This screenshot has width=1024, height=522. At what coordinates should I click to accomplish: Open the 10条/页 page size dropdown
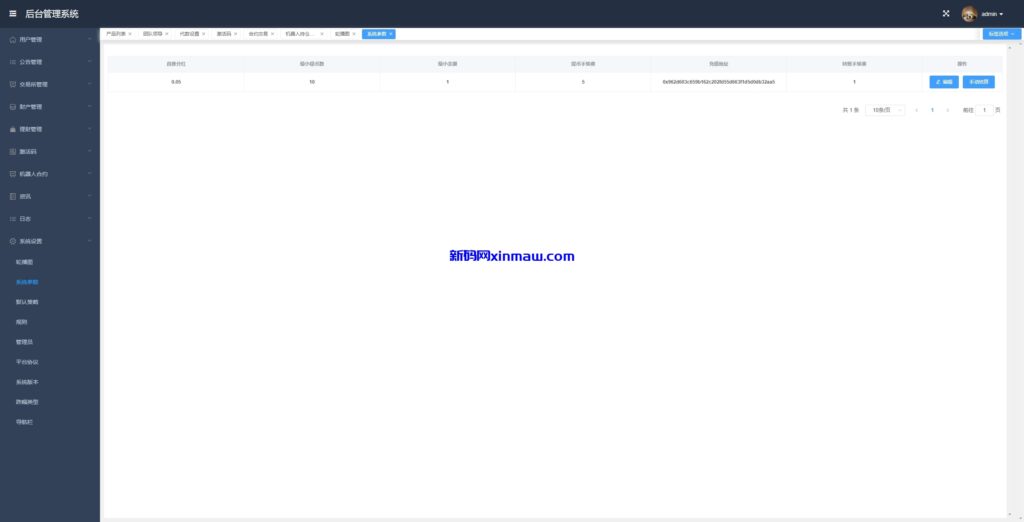pos(885,110)
